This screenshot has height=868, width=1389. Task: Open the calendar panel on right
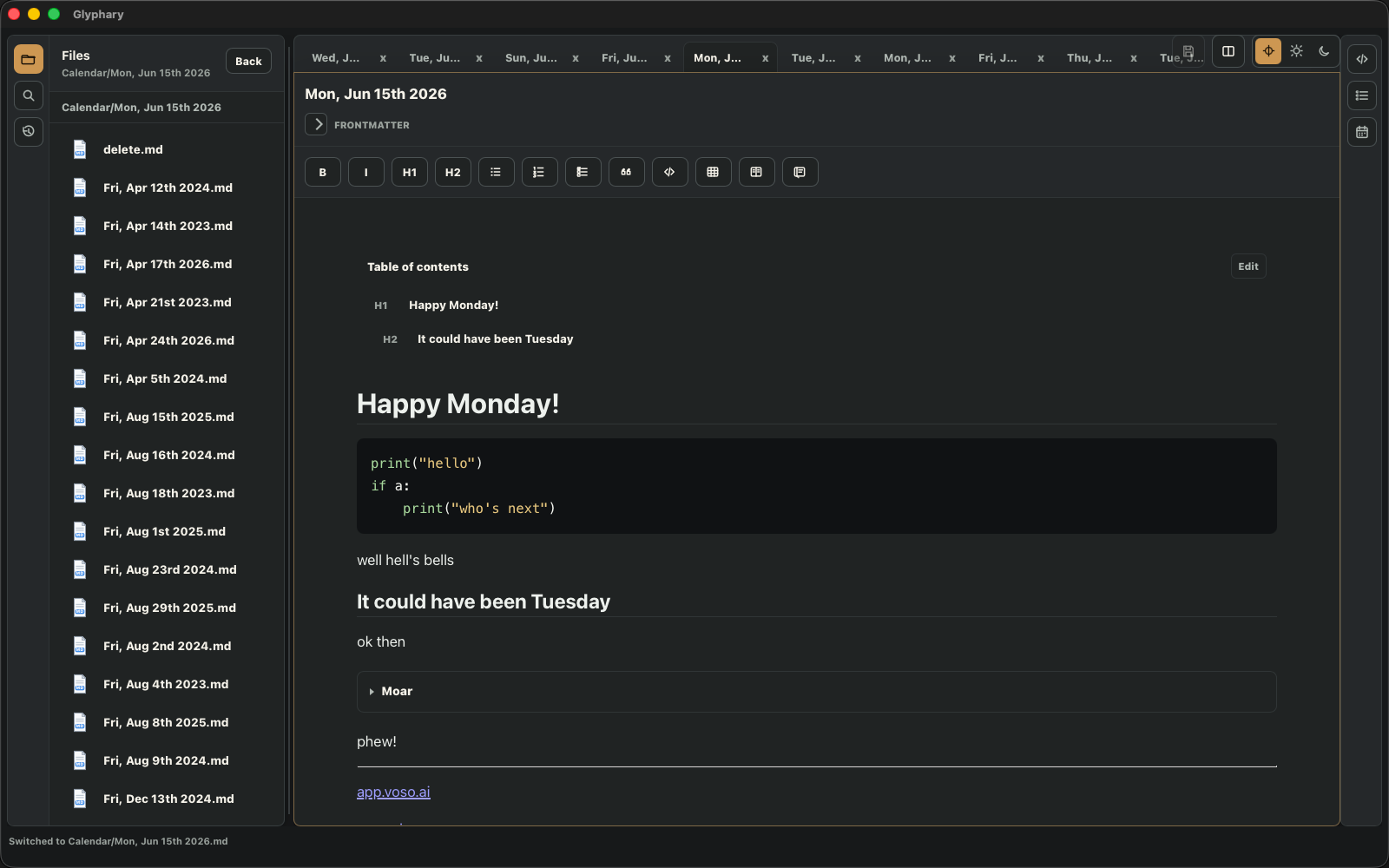[1362, 132]
